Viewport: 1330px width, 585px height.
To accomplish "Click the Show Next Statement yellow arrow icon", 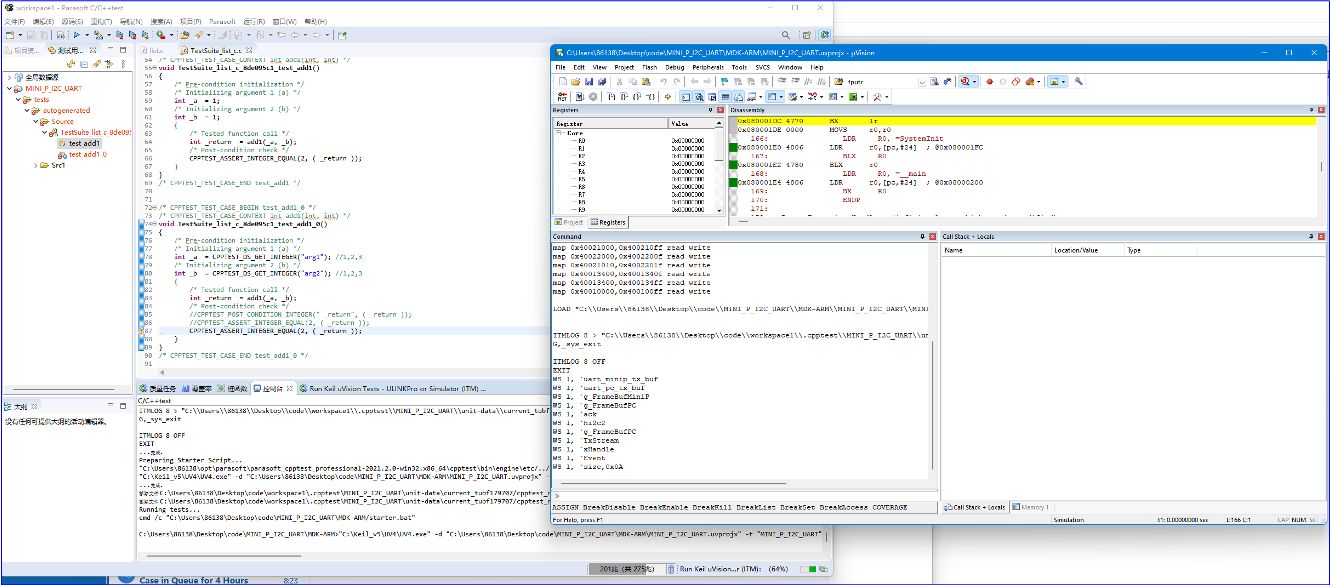I will [x=668, y=97].
